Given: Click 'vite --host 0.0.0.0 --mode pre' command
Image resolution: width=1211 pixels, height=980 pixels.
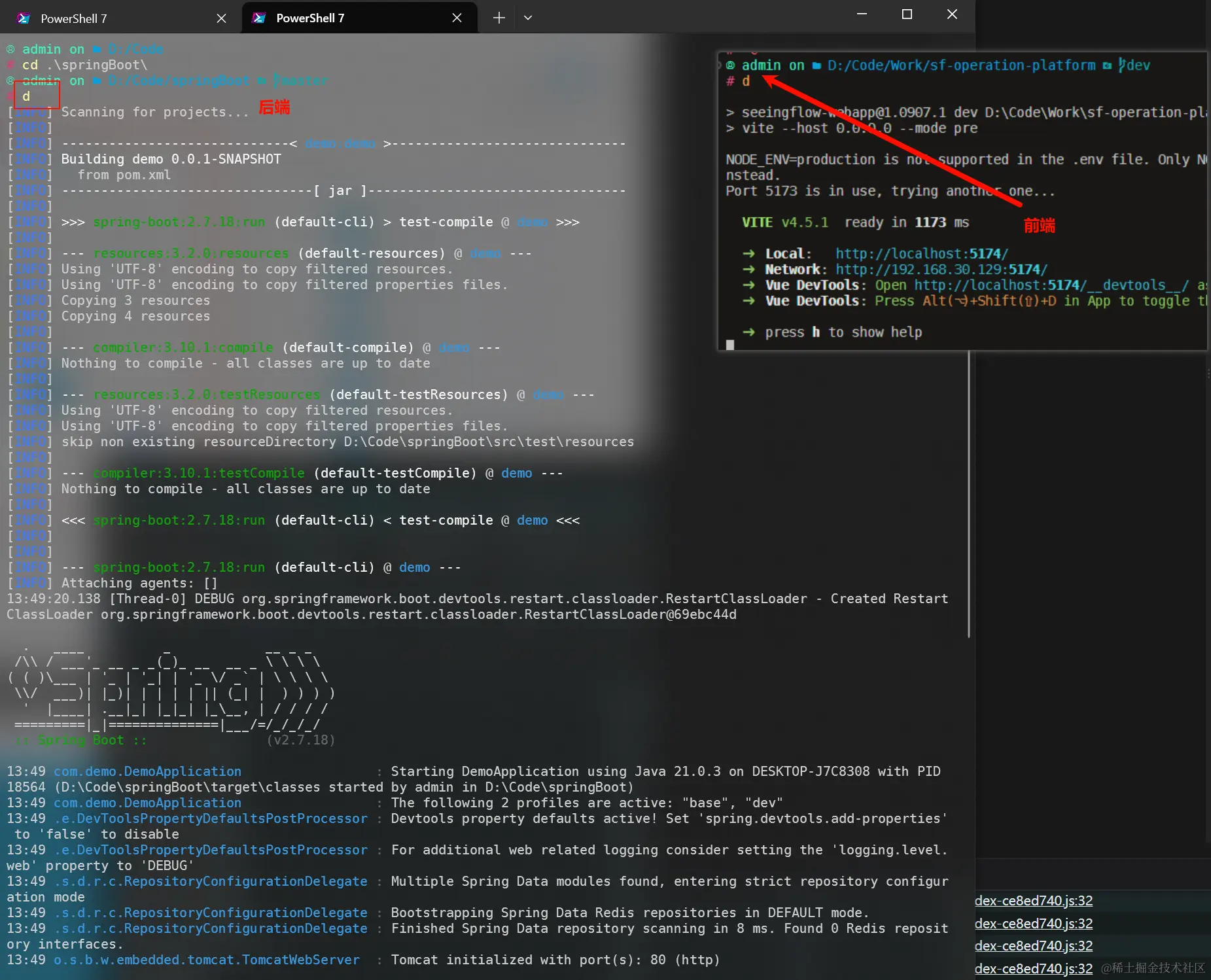Looking at the screenshot, I should pyautogui.click(x=860, y=128).
